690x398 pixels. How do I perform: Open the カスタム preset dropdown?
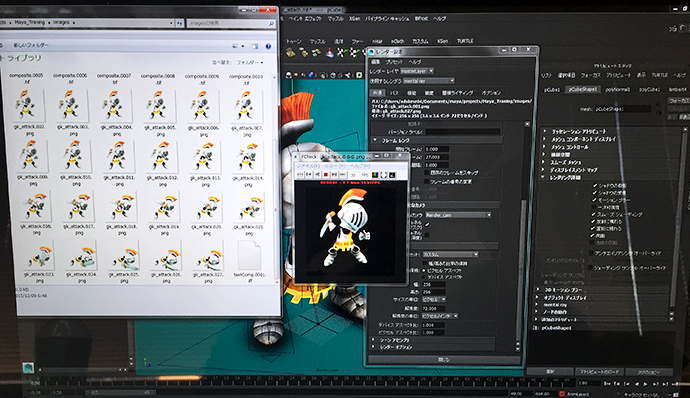point(450,254)
